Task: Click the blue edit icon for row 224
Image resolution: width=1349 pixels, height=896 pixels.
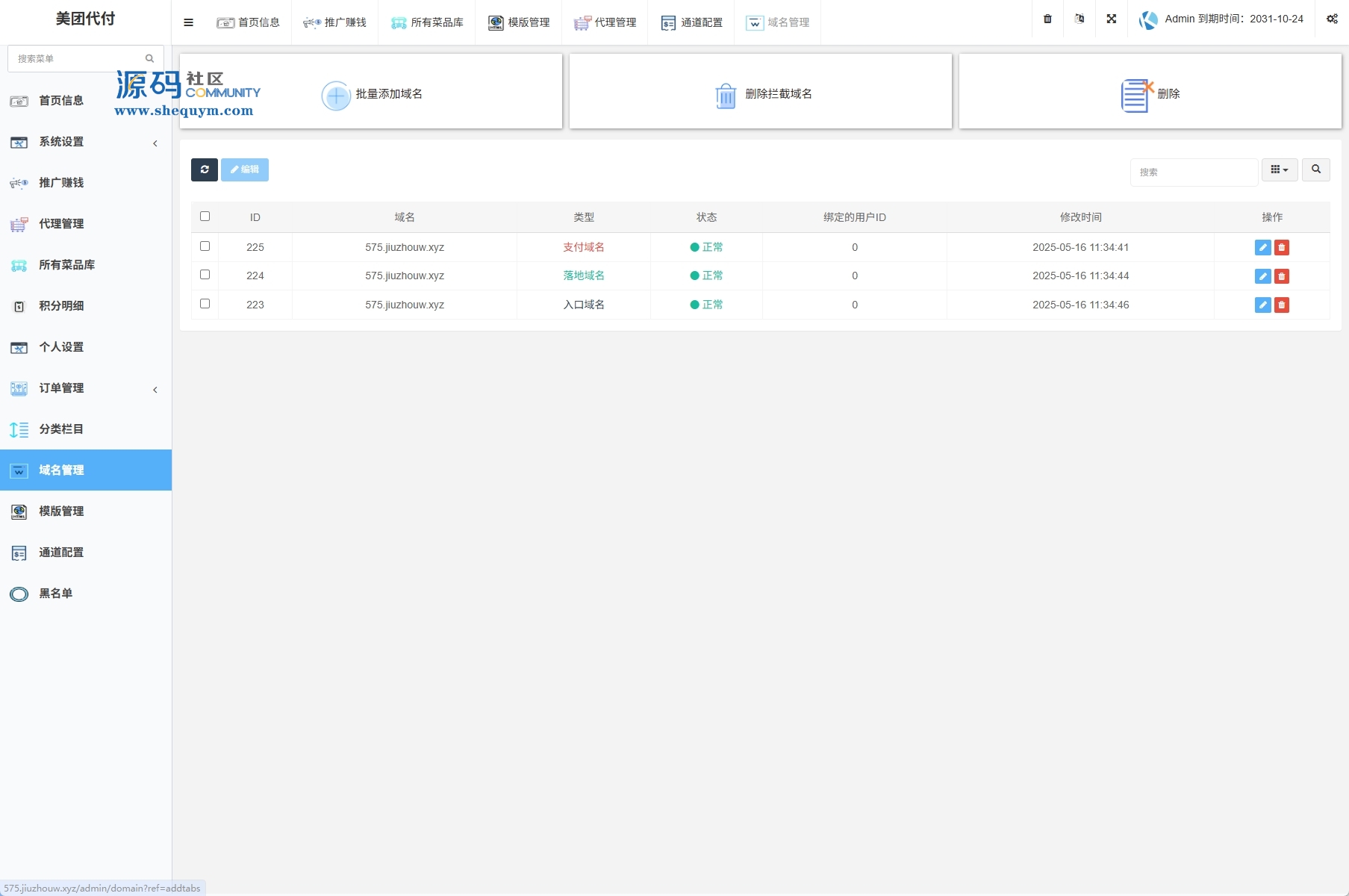Action: click(x=1262, y=276)
